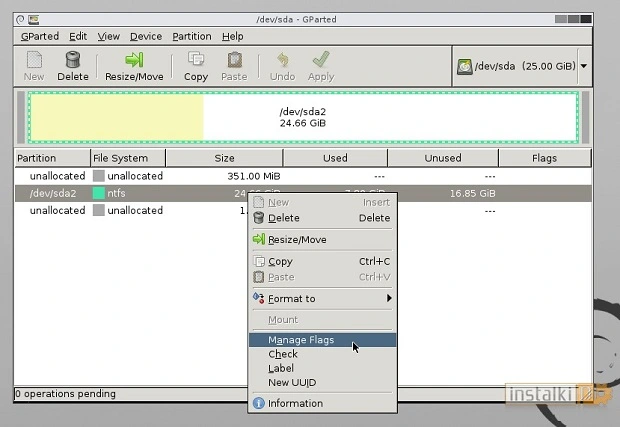Click the Partition column header
620x427 pixels.
(37, 157)
